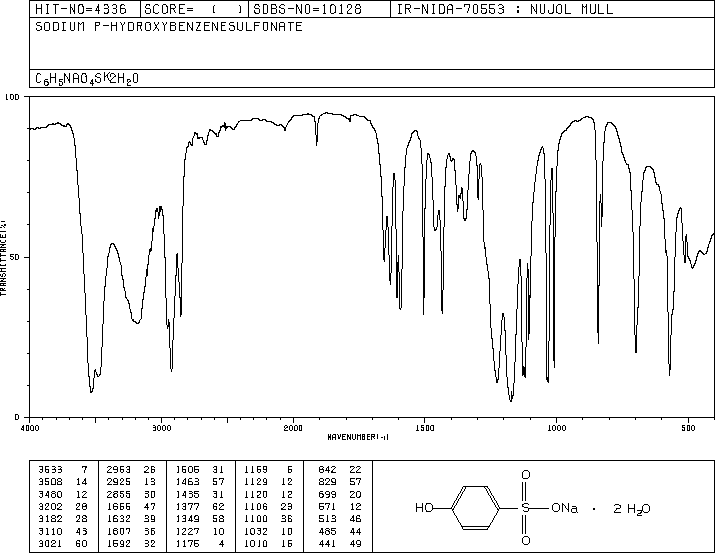Image resolution: width=715 pixels, height=553 pixels.
Task: Click the 3000 tick label on wavenumber axis
Action: 162,428
